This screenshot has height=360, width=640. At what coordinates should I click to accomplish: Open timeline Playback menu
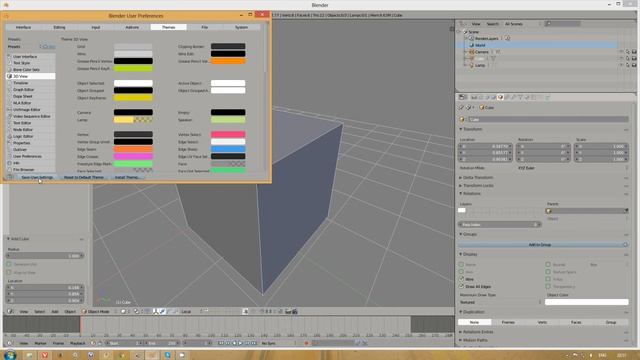[x=78, y=343]
